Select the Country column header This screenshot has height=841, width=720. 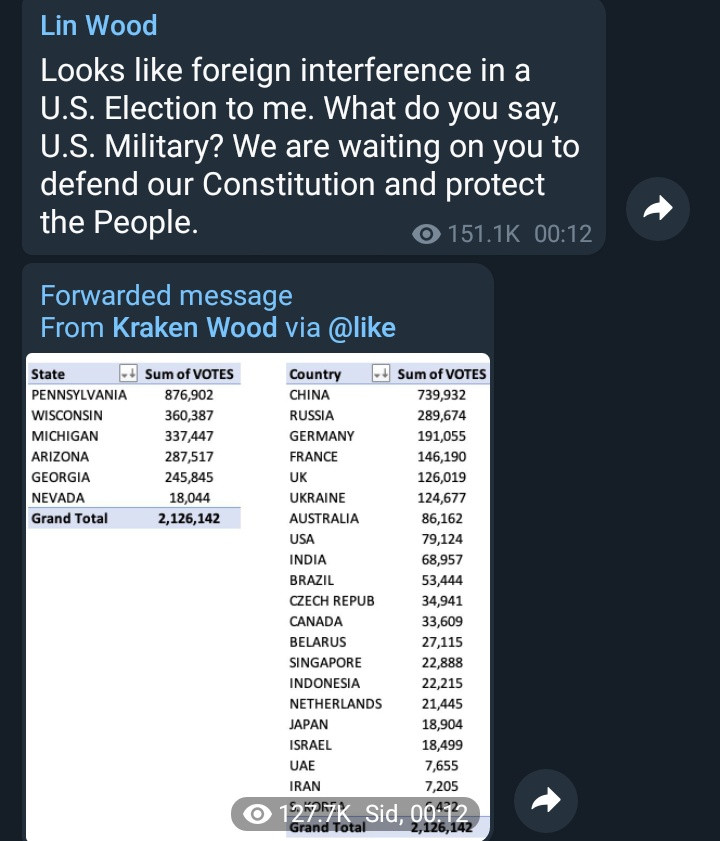point(315,374)
